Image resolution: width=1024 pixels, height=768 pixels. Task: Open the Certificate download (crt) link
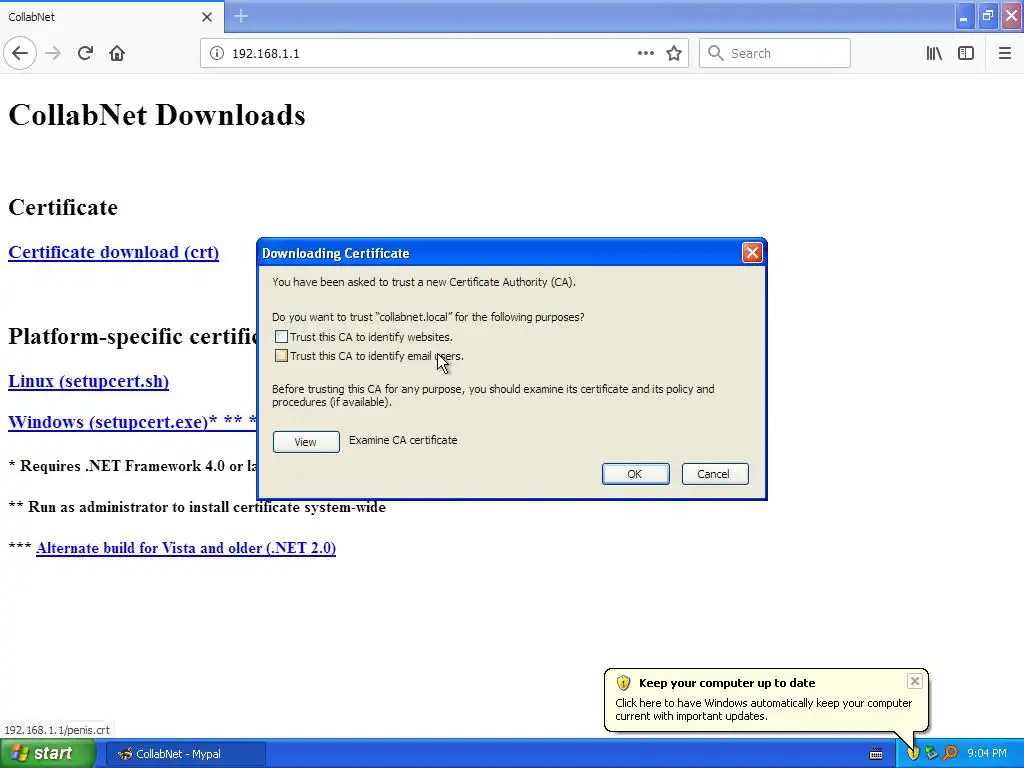click(x=114, y=252)
